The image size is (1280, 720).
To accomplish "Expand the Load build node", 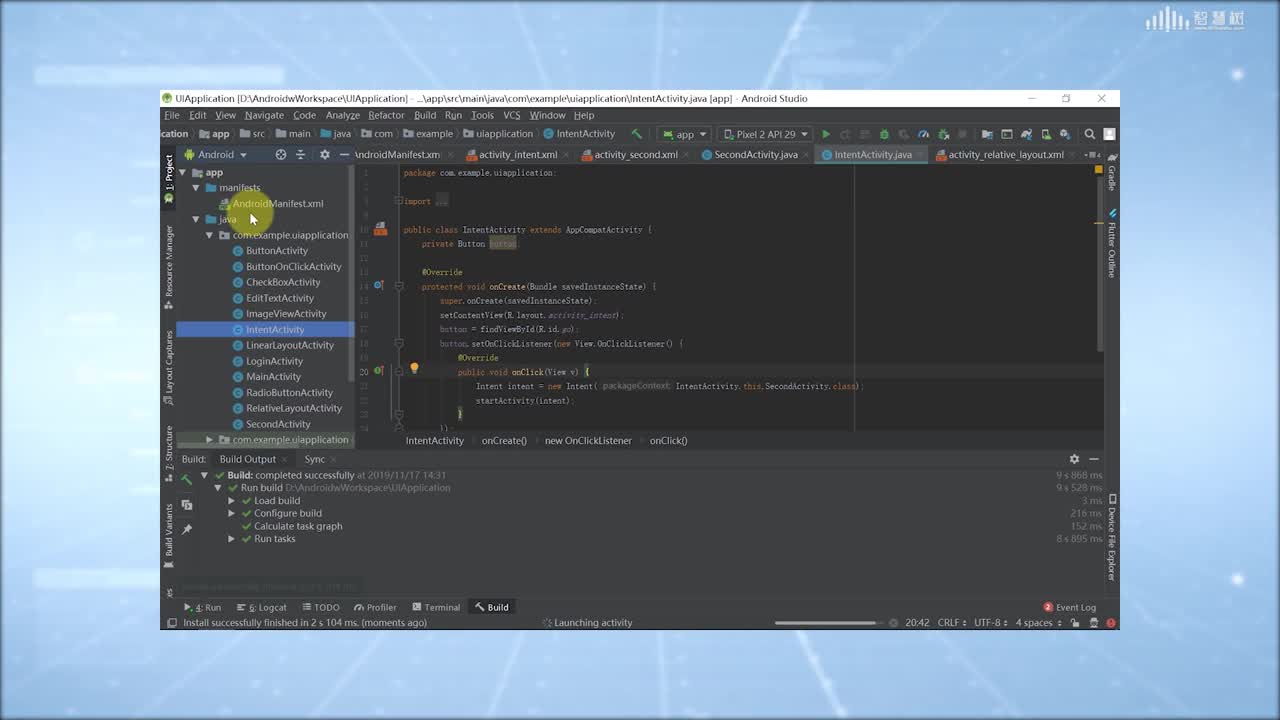I will [232, 501].
